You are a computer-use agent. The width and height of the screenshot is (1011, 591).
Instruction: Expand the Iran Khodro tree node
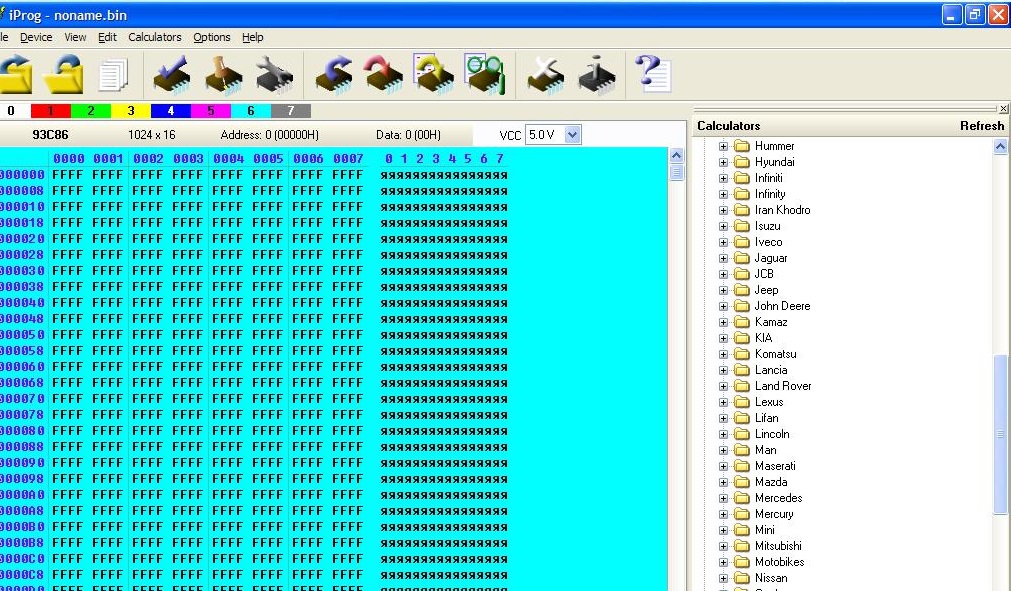(723, 210)
